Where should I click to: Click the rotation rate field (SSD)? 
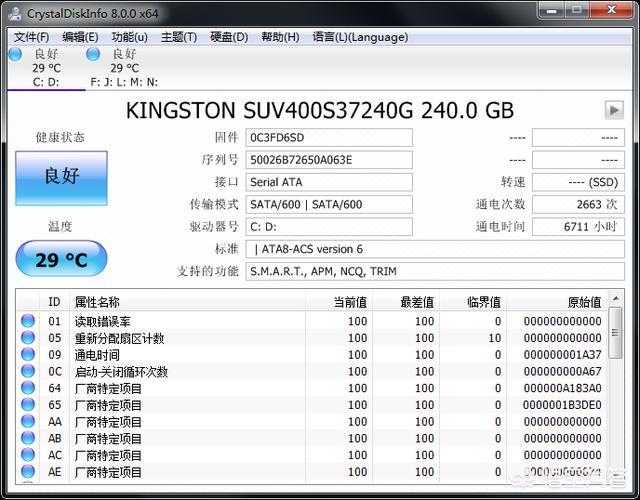(578, 182)
